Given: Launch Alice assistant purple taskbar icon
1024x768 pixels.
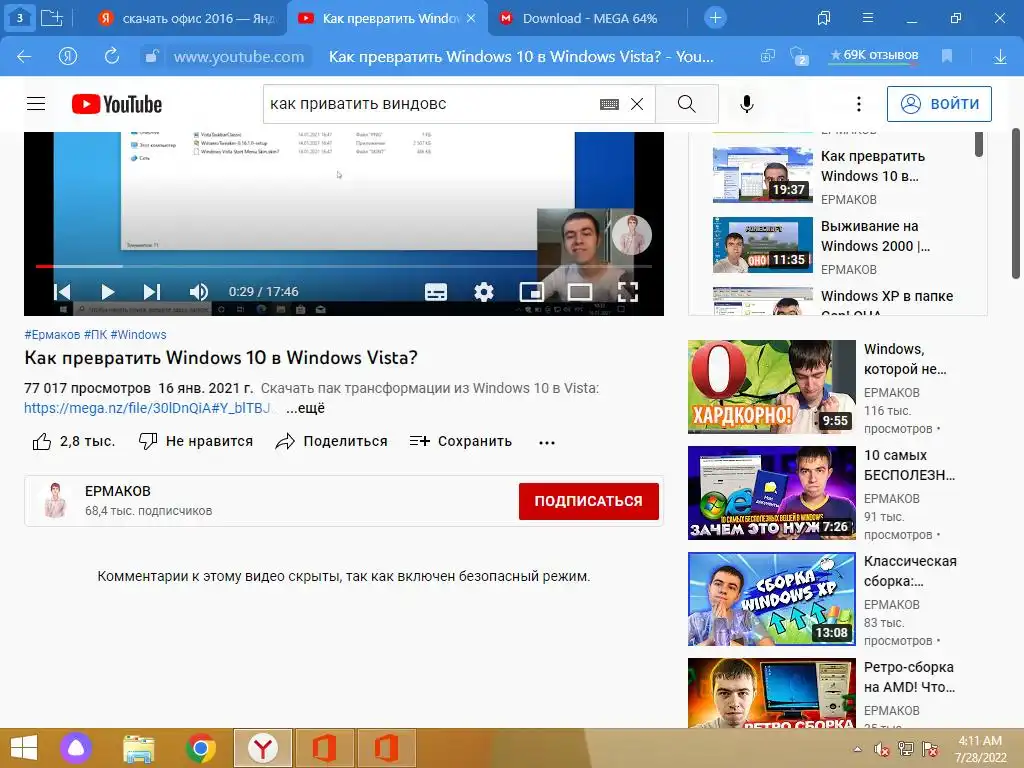Looking at the screenshot, I should coord(76,748).
